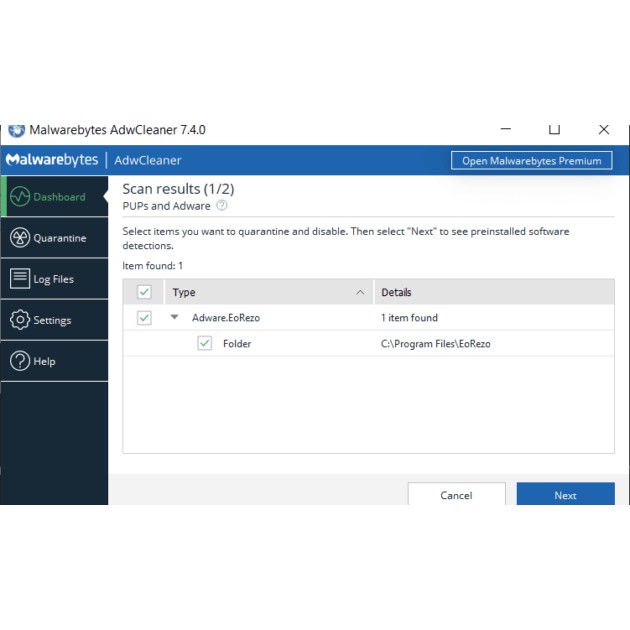The image size is (630, 630).
Task: Click the 'Scan results (1/2)' heading
Action: pyautogui.click(x=178, y=189)
